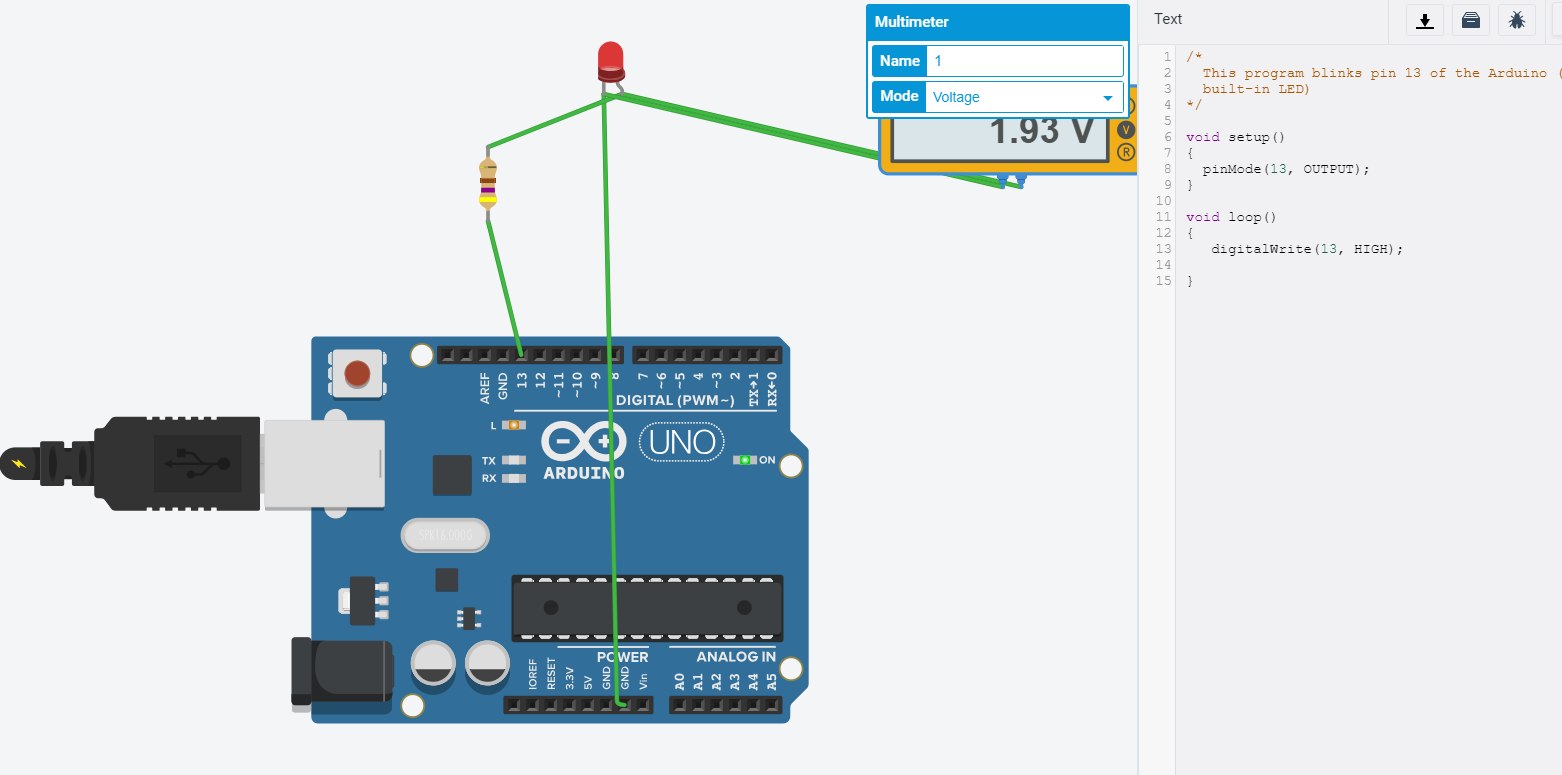
Task: Click the UNO badge on the board
Action: click(682, 441)
